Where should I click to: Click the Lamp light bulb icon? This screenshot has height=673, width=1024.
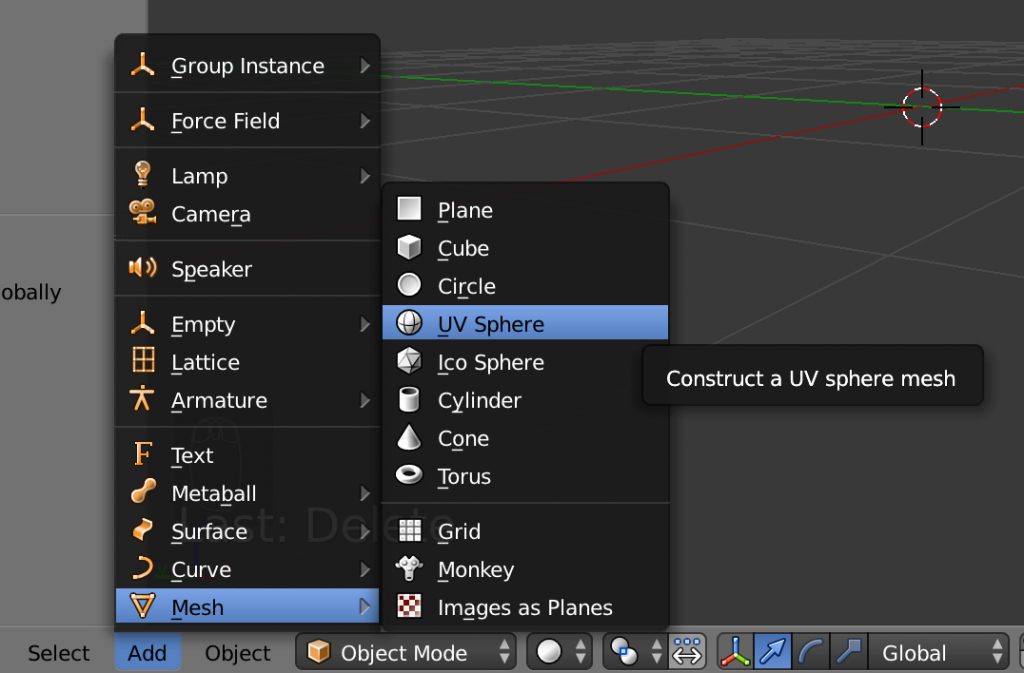pyautogui.click(x=142, y=175)
